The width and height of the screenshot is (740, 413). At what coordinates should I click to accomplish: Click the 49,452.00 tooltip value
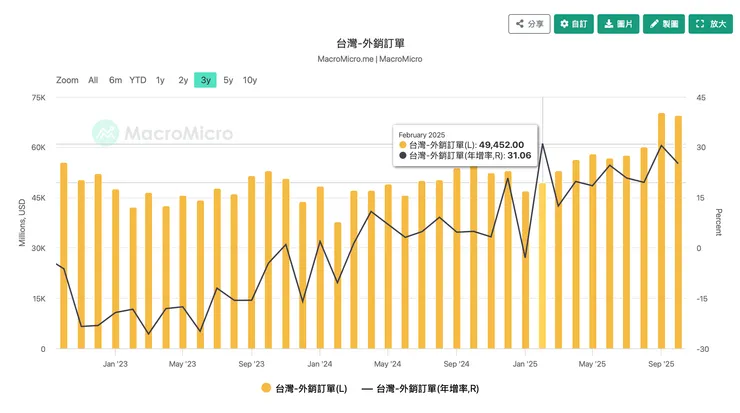501,145
